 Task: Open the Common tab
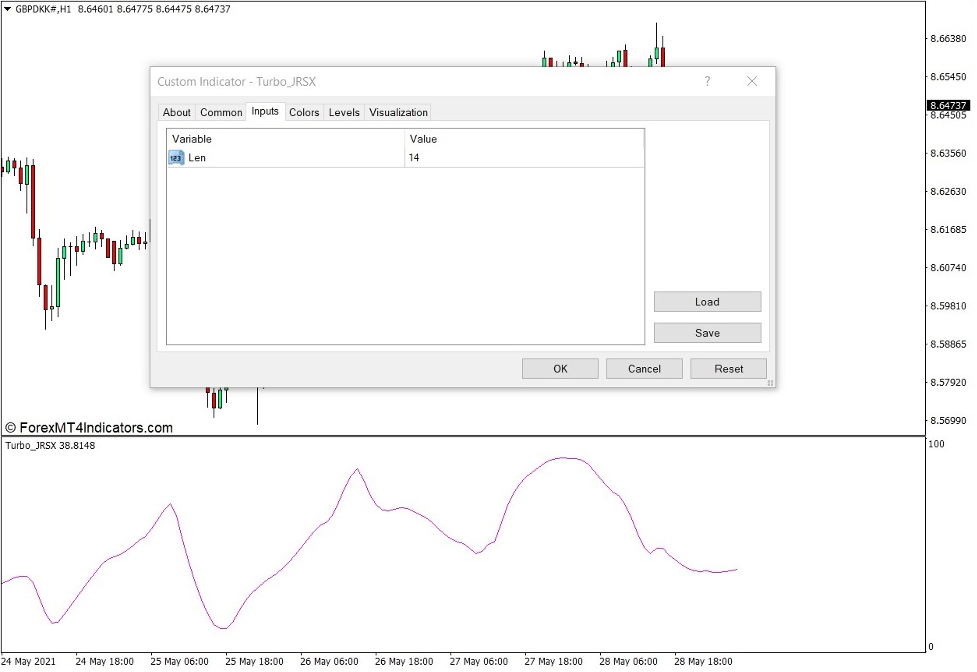click(x=221, y=113)
